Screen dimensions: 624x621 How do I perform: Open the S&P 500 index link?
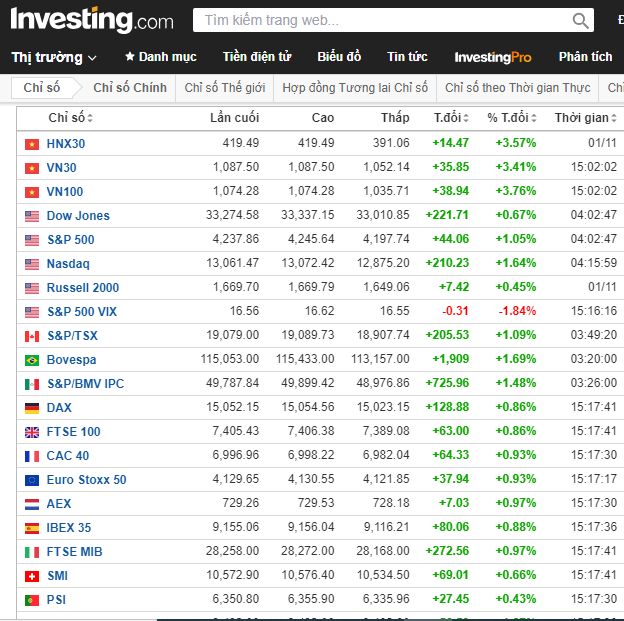[71, 240]
